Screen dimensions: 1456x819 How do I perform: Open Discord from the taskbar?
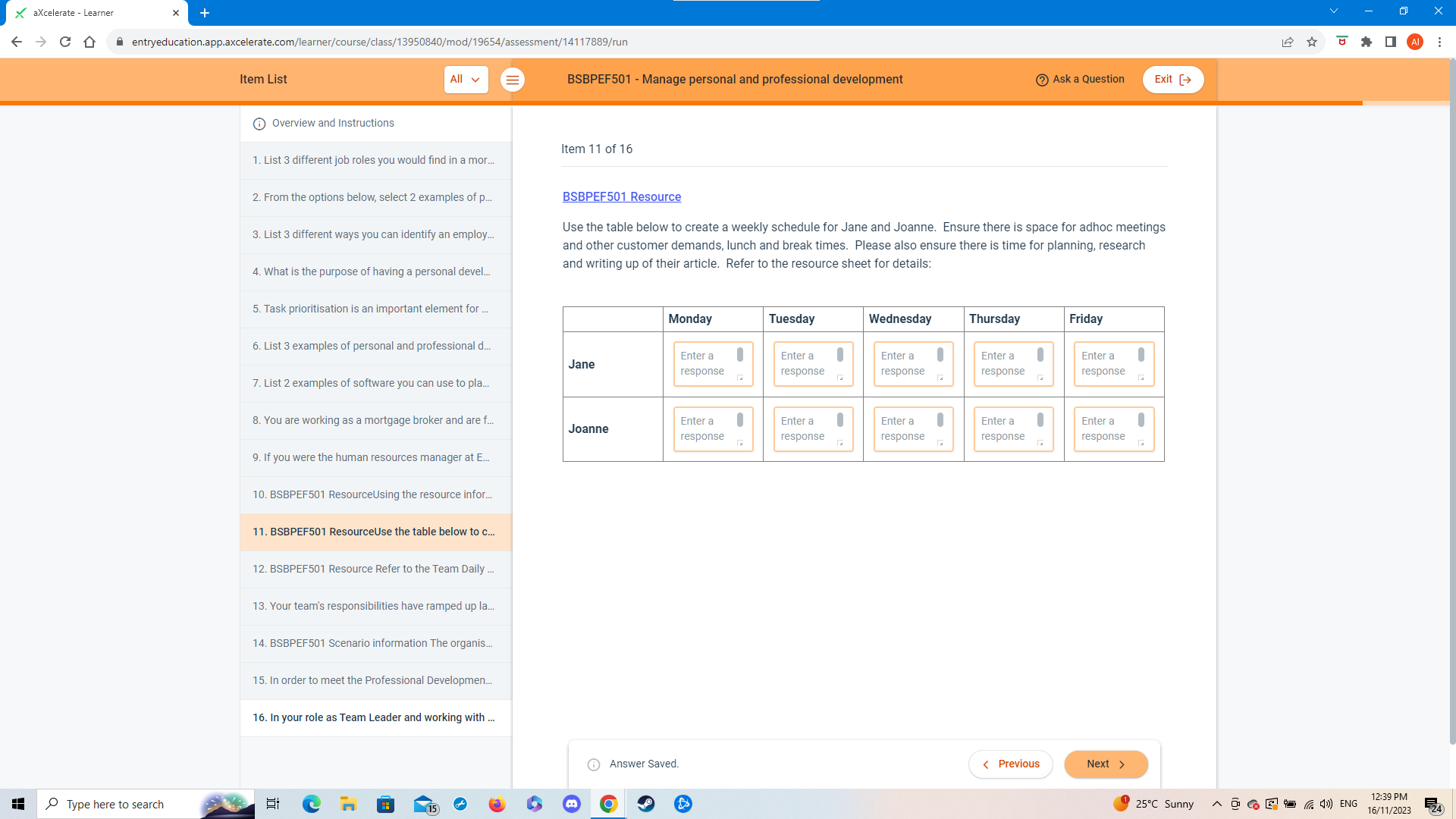coord(572,804)
